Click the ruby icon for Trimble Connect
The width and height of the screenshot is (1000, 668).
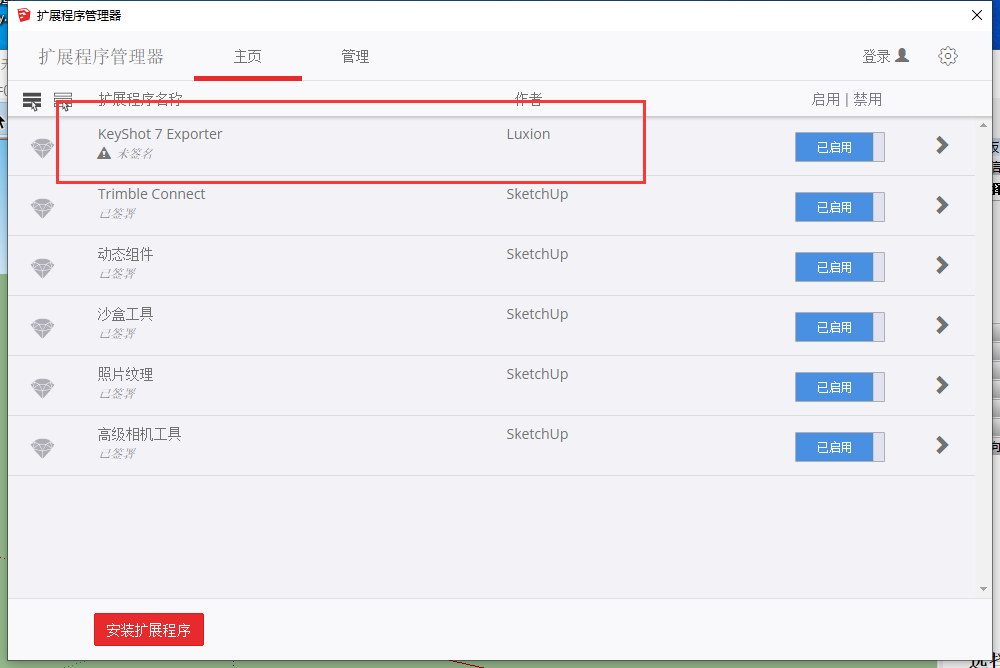coord(43,208)
